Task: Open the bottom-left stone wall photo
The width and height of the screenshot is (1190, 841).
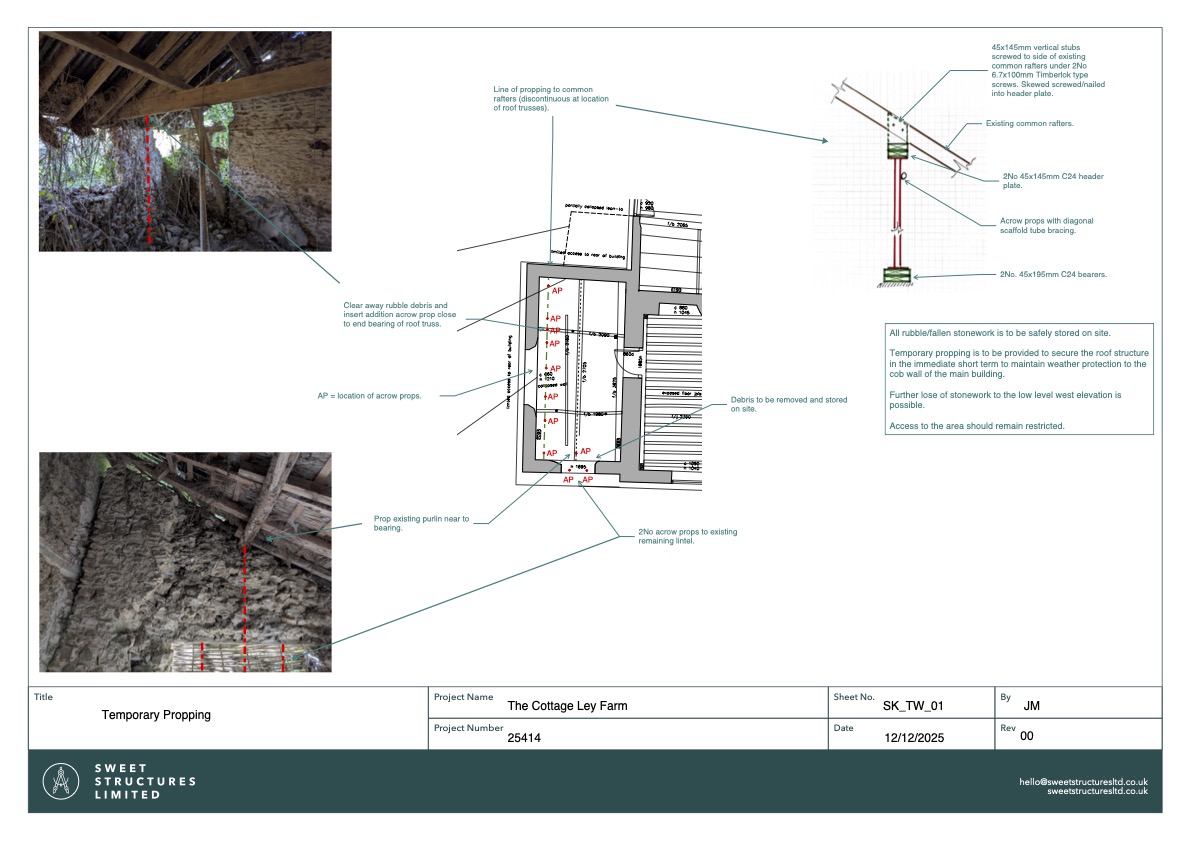Action: (185, 561)
